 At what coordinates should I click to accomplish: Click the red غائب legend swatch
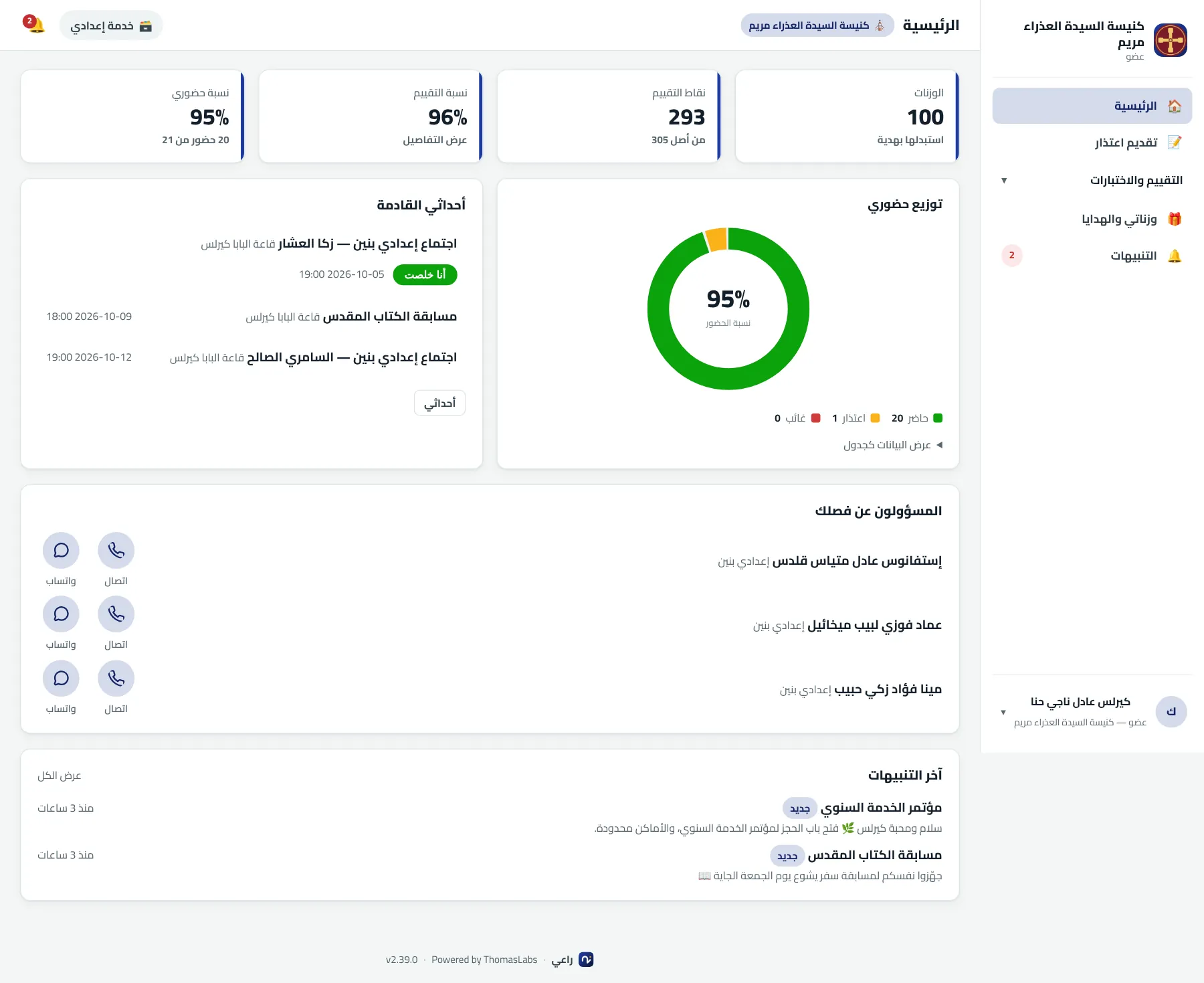pyautogui.click(x=815, y=418)
